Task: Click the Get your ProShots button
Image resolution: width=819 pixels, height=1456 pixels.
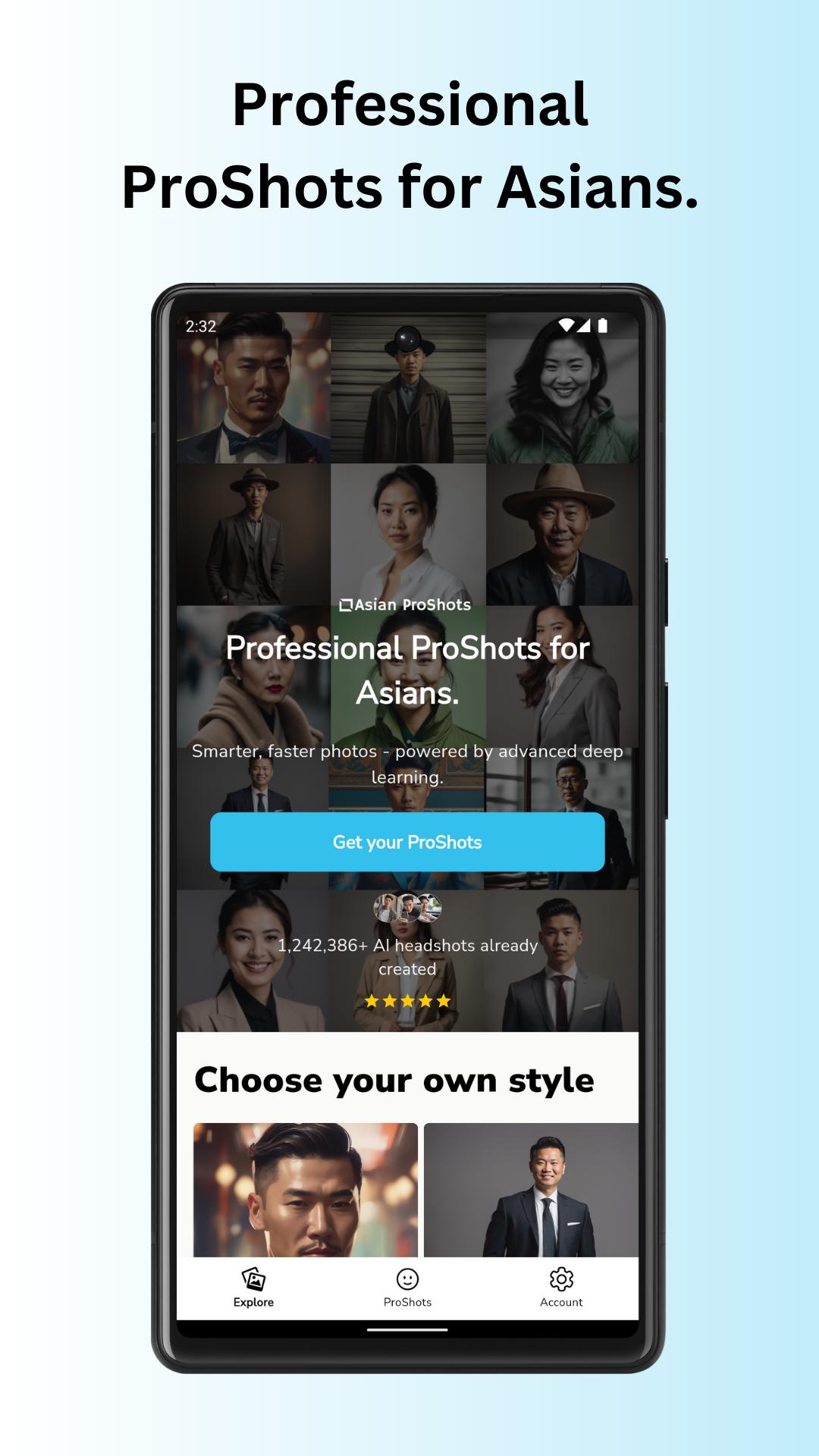Action: click(x=407, y=842)
